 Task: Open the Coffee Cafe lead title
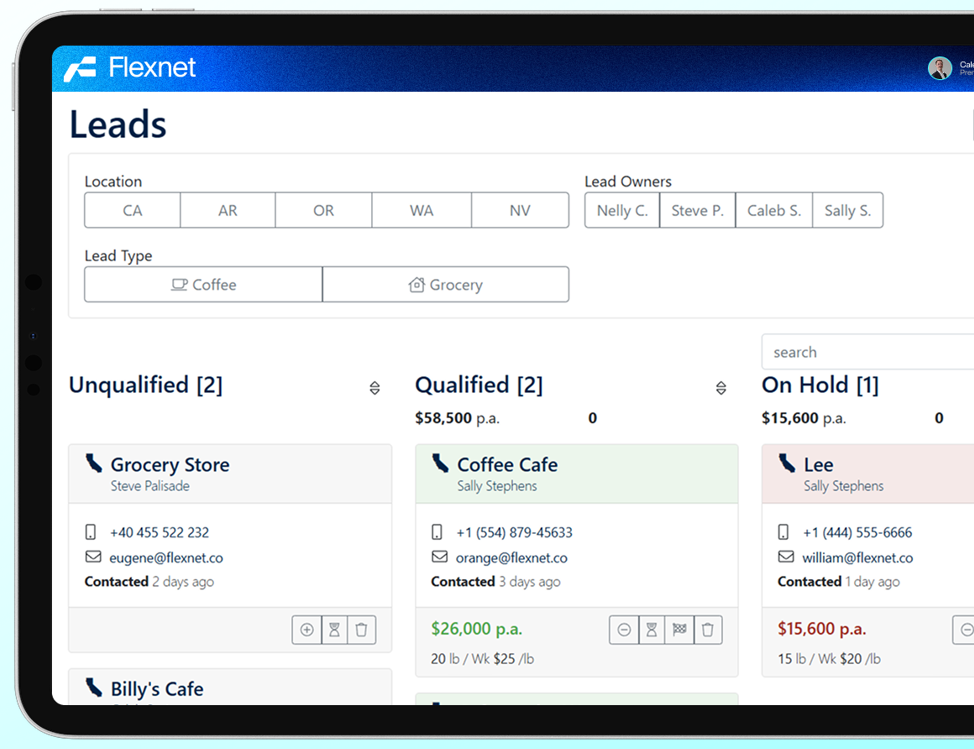507,465
